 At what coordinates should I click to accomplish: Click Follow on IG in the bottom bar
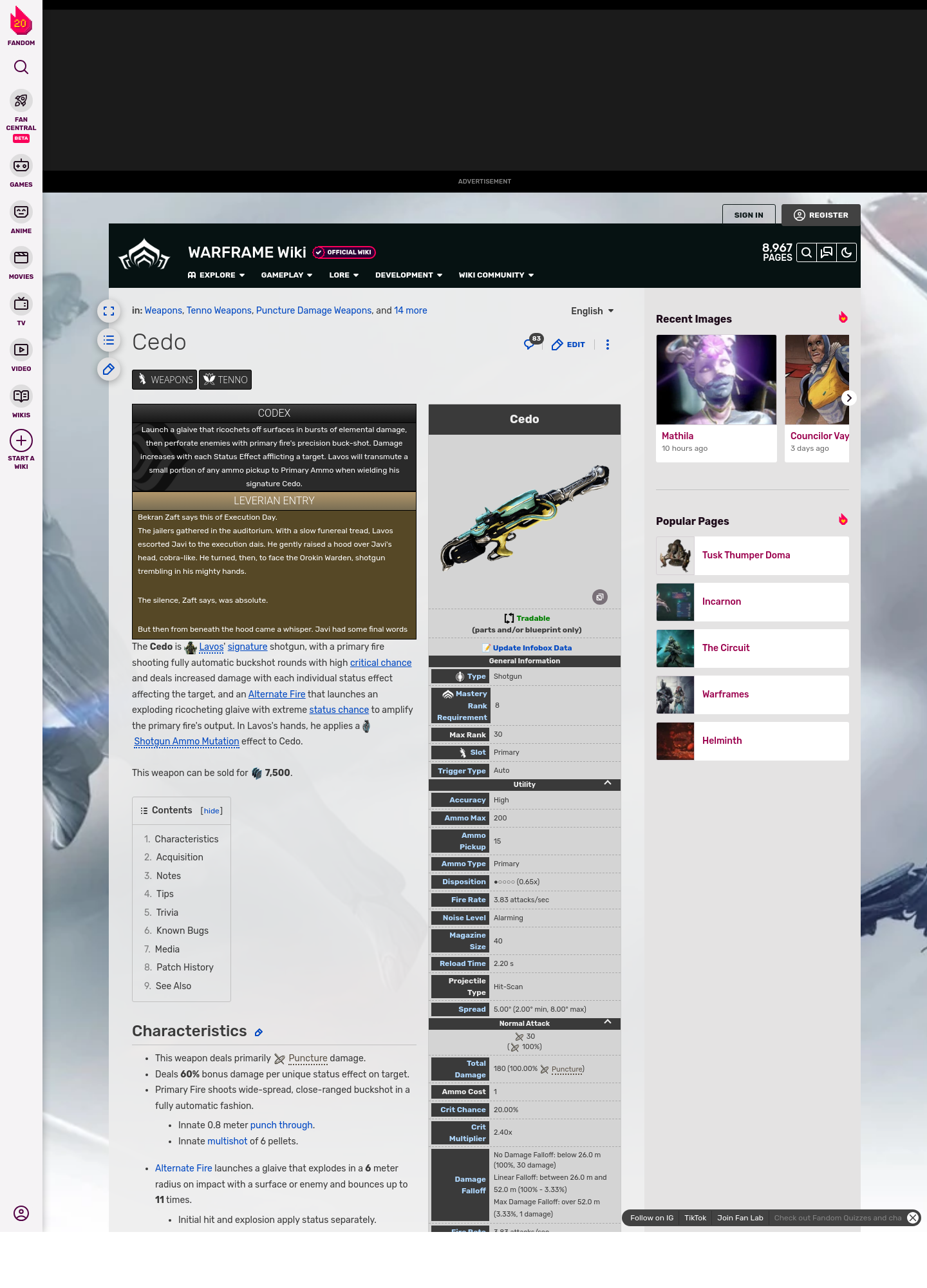click(x=651, y=1218)
